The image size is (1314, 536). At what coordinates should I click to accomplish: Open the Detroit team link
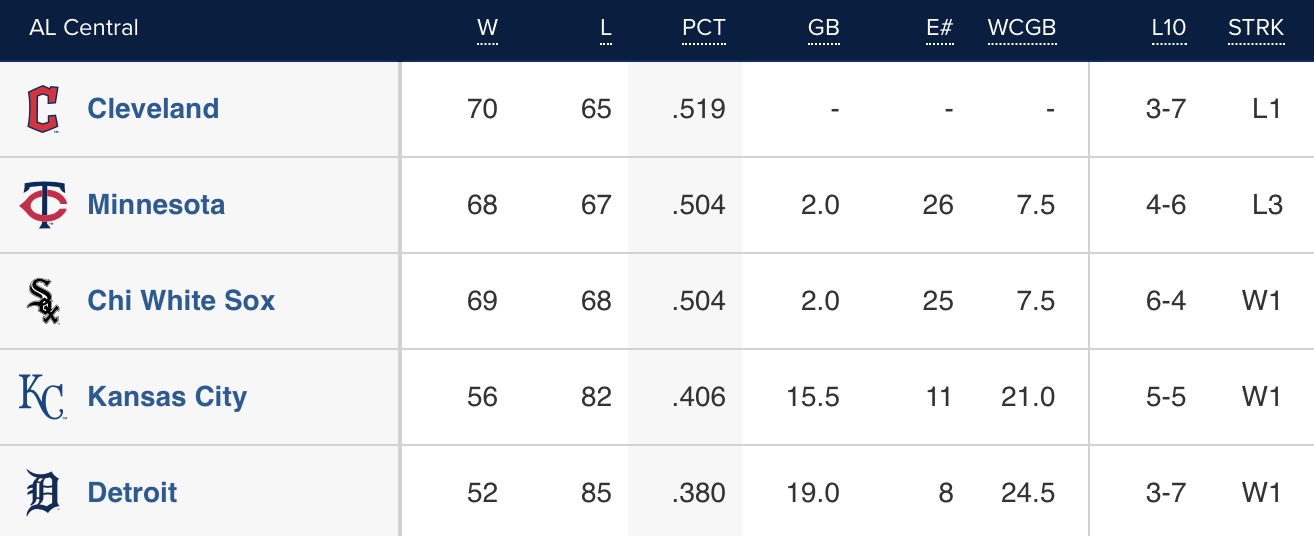pyautogui.click(x=132, y=493)
